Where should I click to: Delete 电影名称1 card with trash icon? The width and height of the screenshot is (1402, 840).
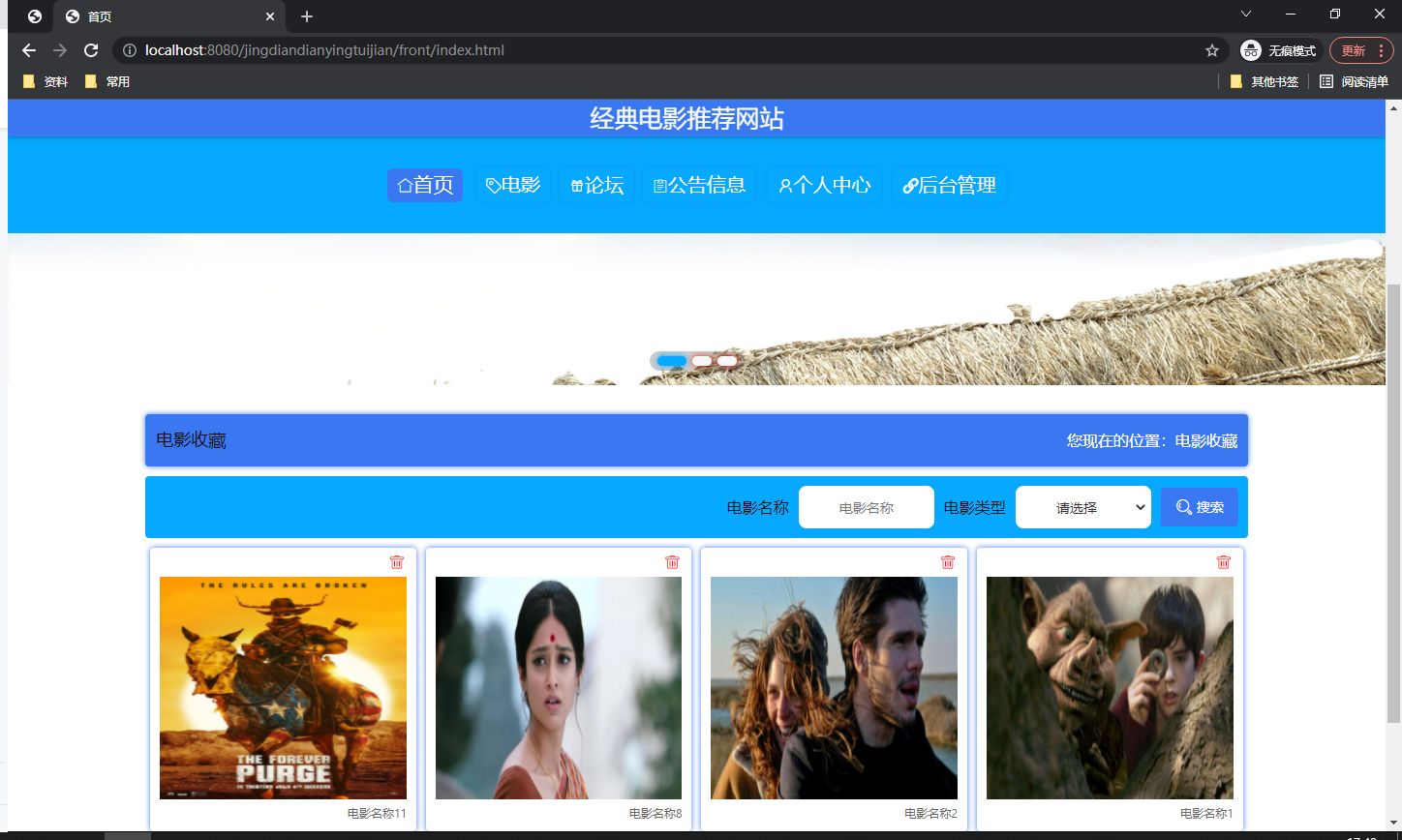click(x=1223, y=562)
